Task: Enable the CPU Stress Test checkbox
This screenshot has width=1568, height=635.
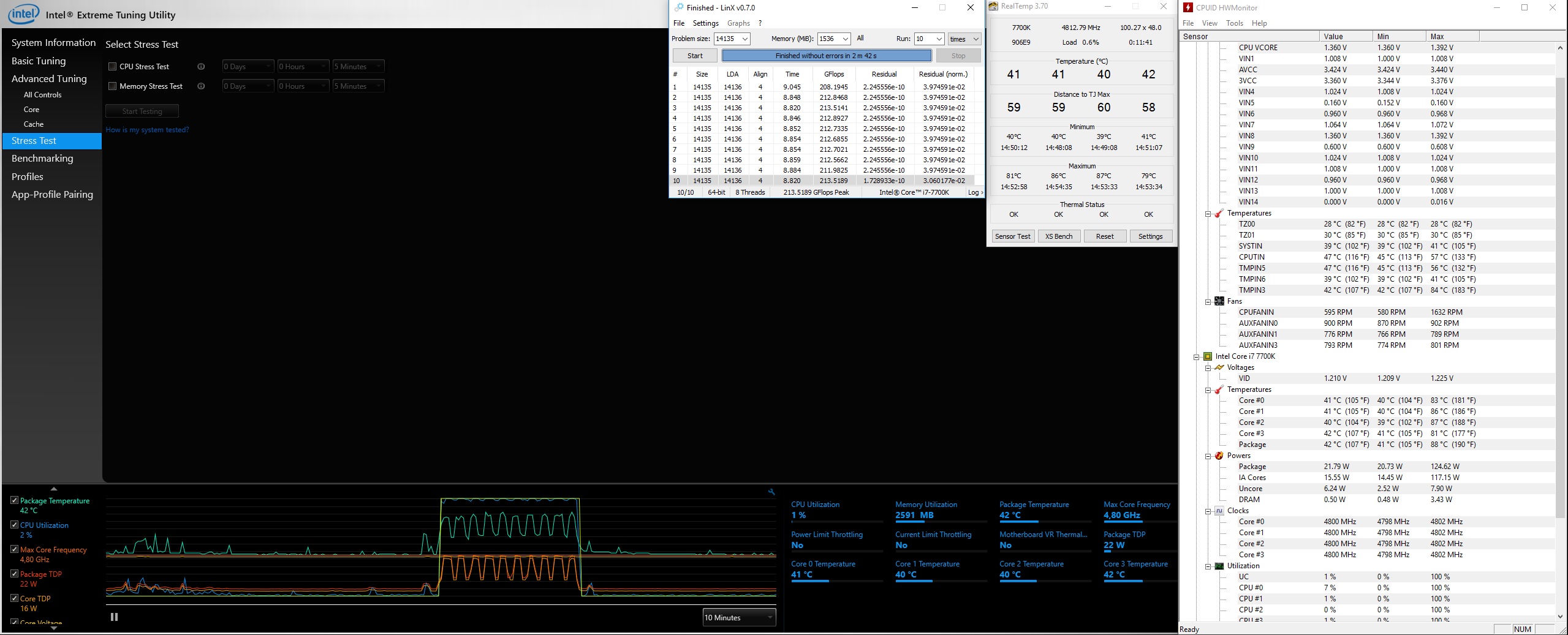Action: (113, 67)
